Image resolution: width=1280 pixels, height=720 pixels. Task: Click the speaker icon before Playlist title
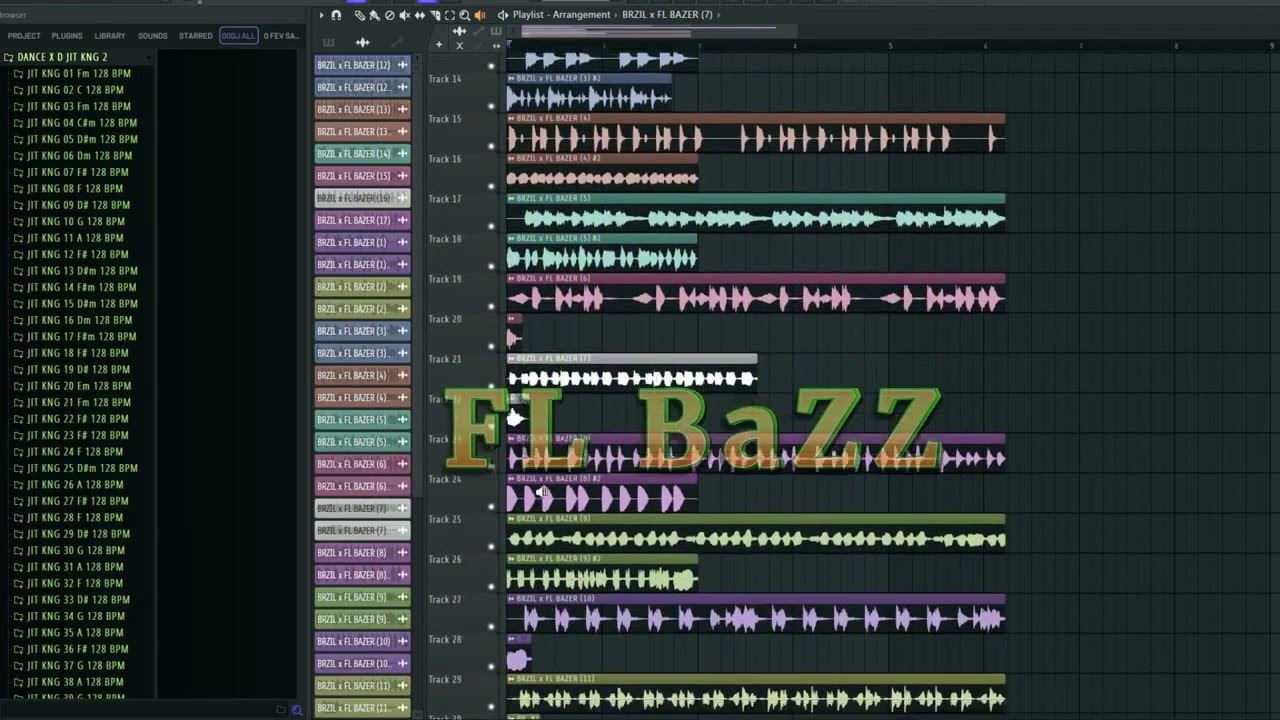point(503,15)
